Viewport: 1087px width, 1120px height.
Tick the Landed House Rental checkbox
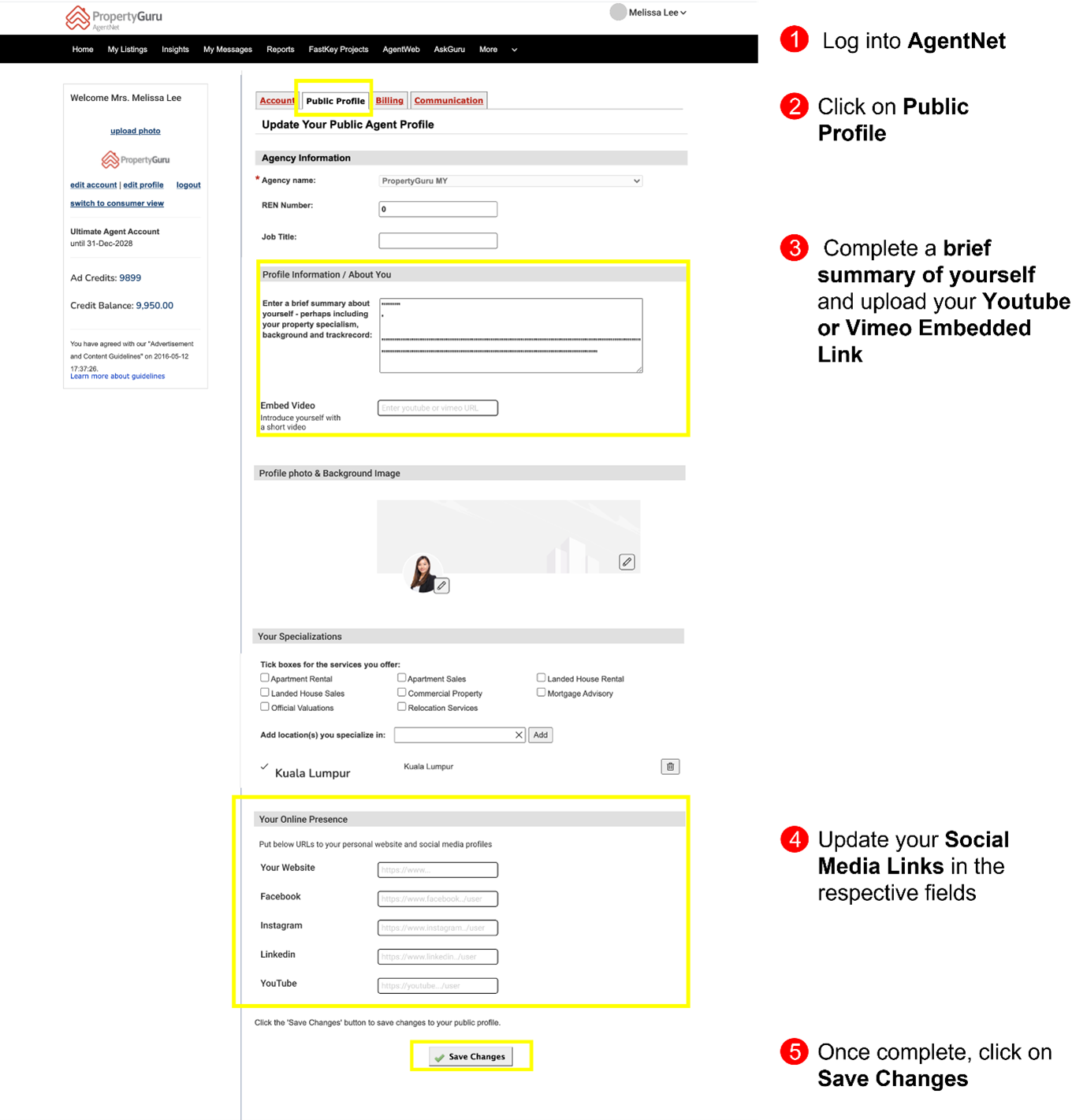(542, 678)
